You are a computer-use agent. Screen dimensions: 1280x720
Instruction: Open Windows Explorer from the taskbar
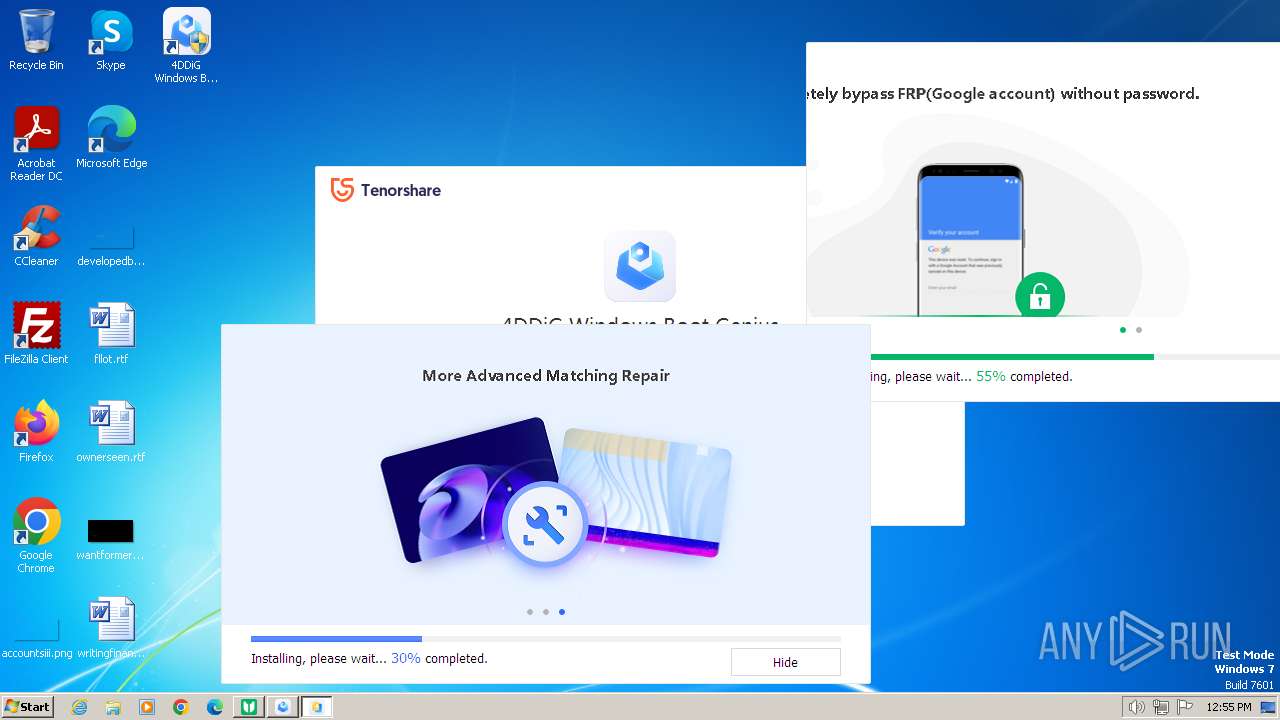(x=113, y=707)
